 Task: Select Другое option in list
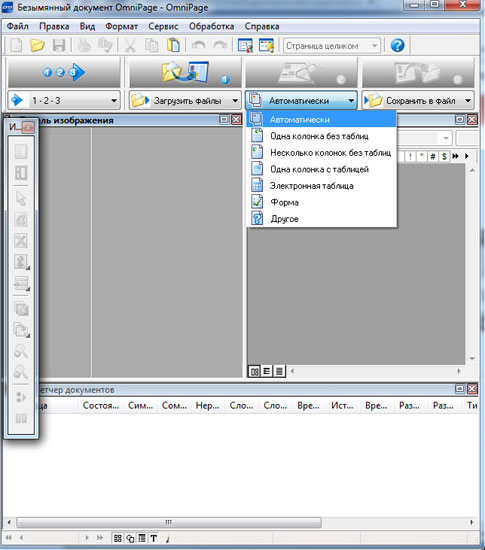click(322, 219)
